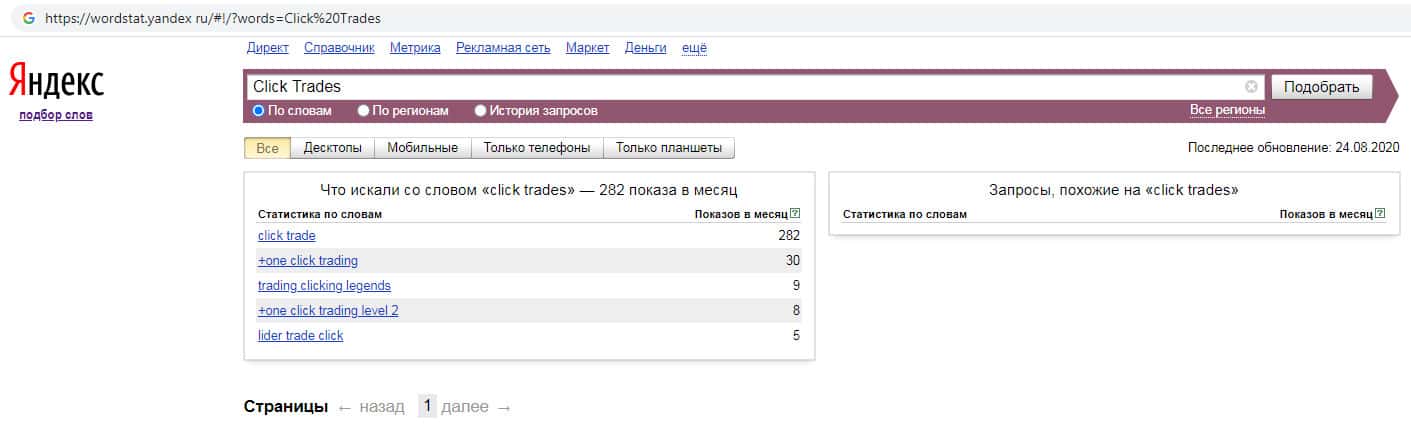1411x443 pixels.
Task: Click the help icon in left results header
Action: click(x=795, y=214)
